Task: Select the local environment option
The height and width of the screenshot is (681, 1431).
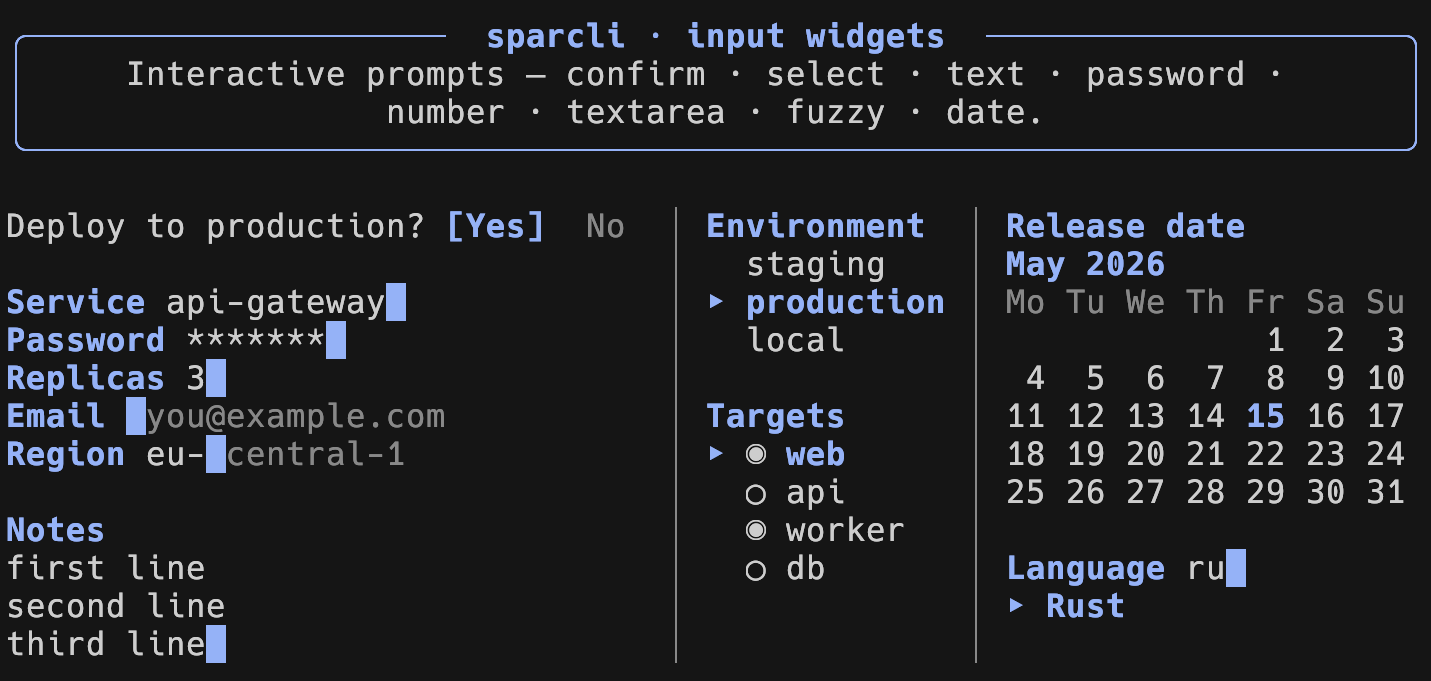Action: pyautogui.click(x=796, y=341)
